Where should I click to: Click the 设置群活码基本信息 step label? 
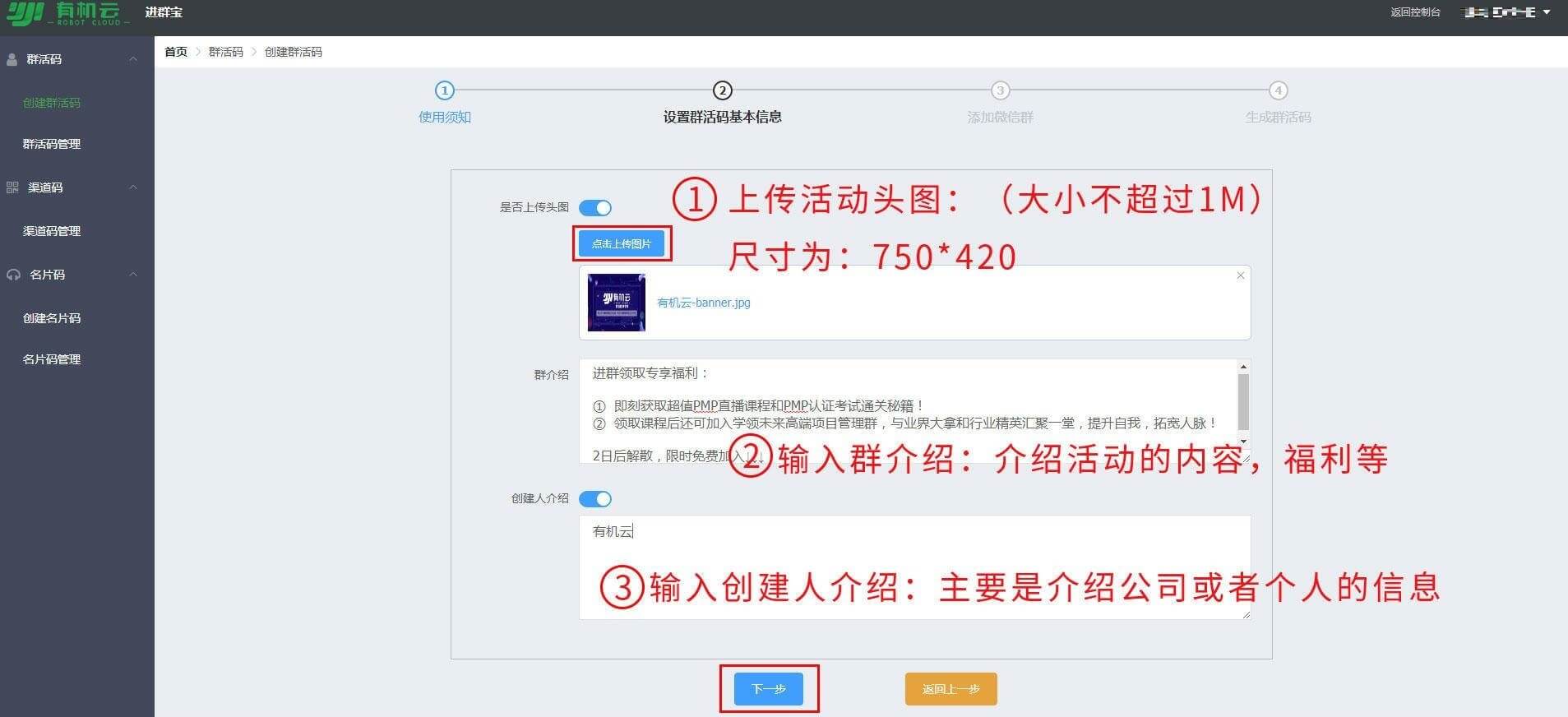722,118
